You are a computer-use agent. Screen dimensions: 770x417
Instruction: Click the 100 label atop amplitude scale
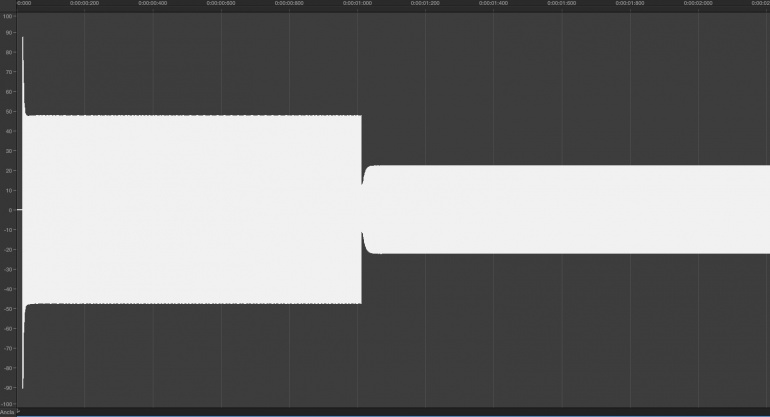[7, 16]
